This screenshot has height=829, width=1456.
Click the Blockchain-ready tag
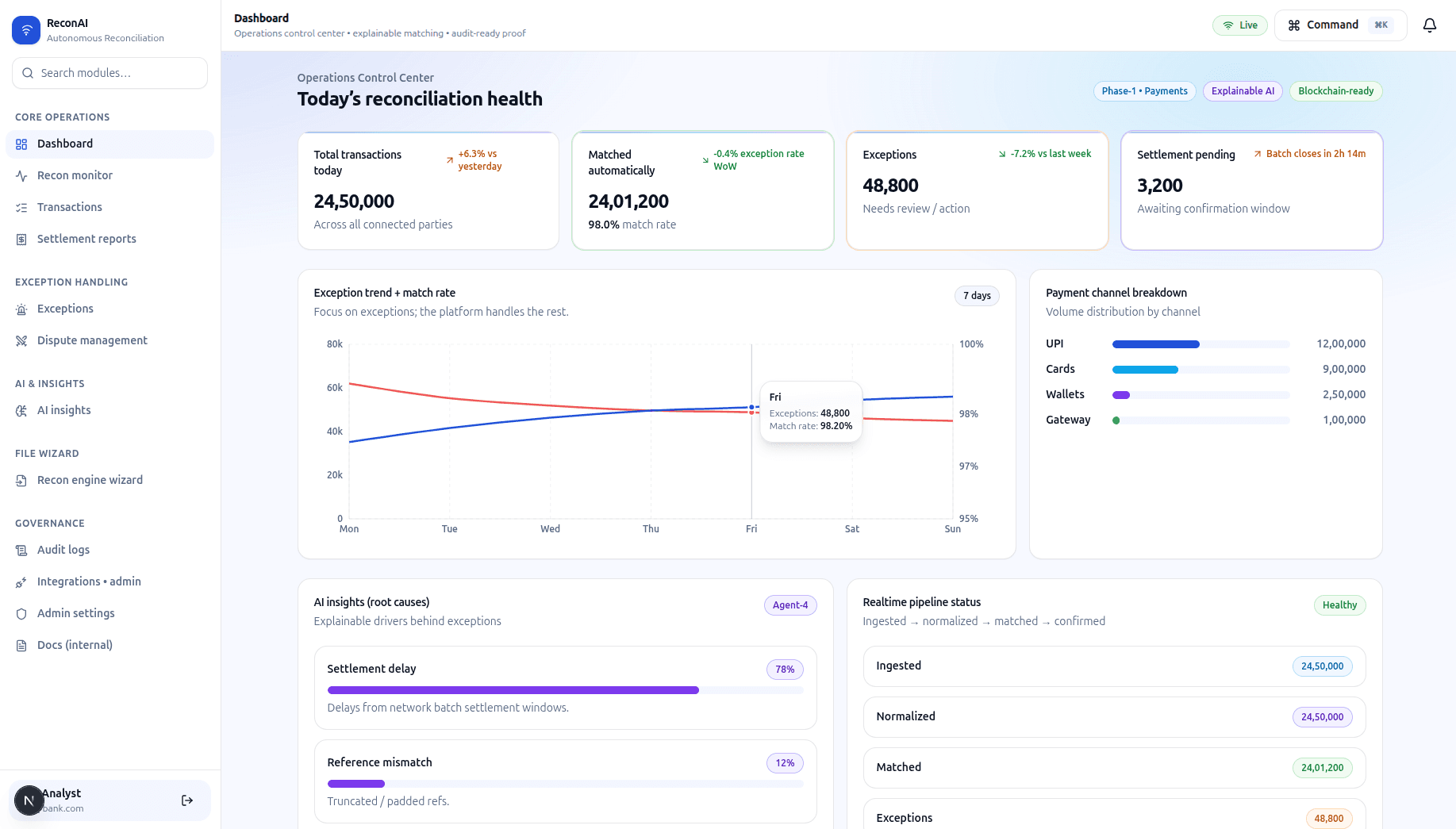[1335, 91]
